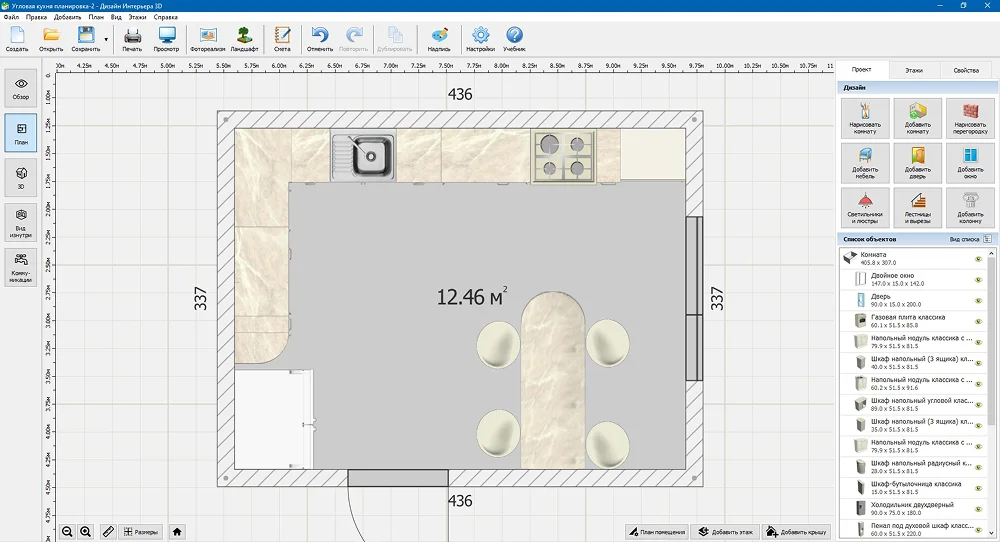Open the Сохранить dropdown arrow
The height and width of the screenshot is (542, 1000).
coord(106,40)
